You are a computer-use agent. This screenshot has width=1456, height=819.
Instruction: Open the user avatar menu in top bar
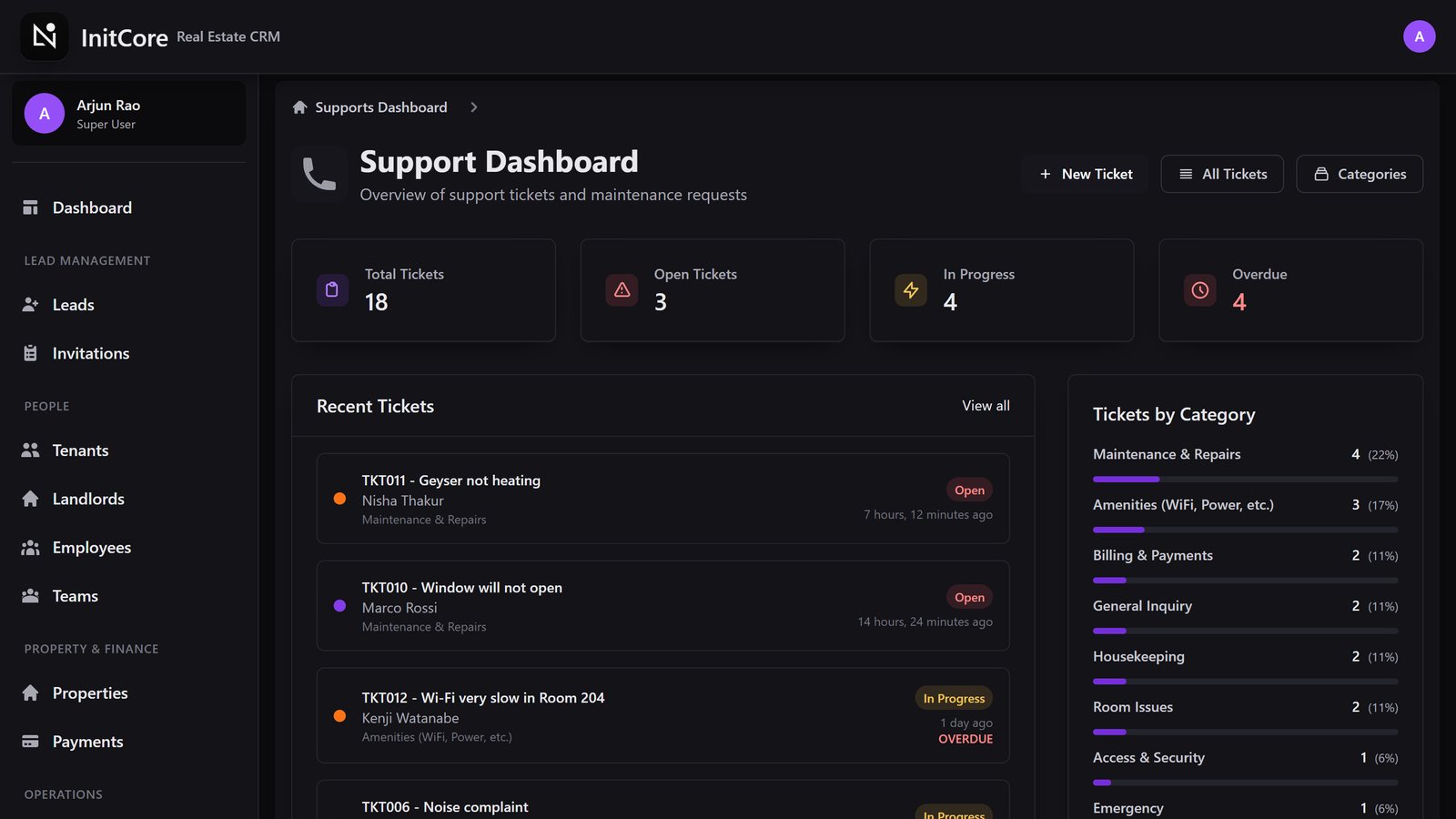click(x=1419, y=36)
